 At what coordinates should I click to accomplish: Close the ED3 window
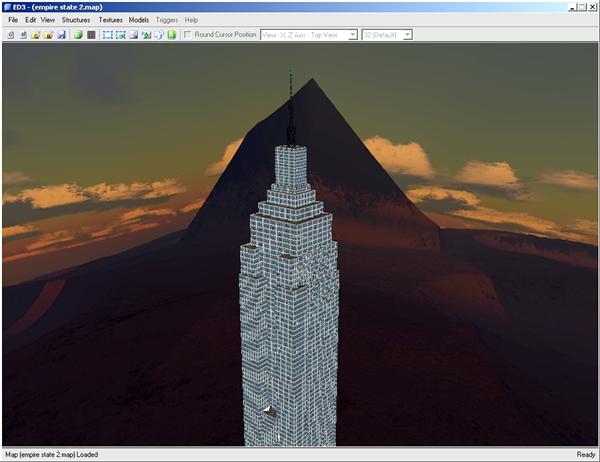pos(592,7)
